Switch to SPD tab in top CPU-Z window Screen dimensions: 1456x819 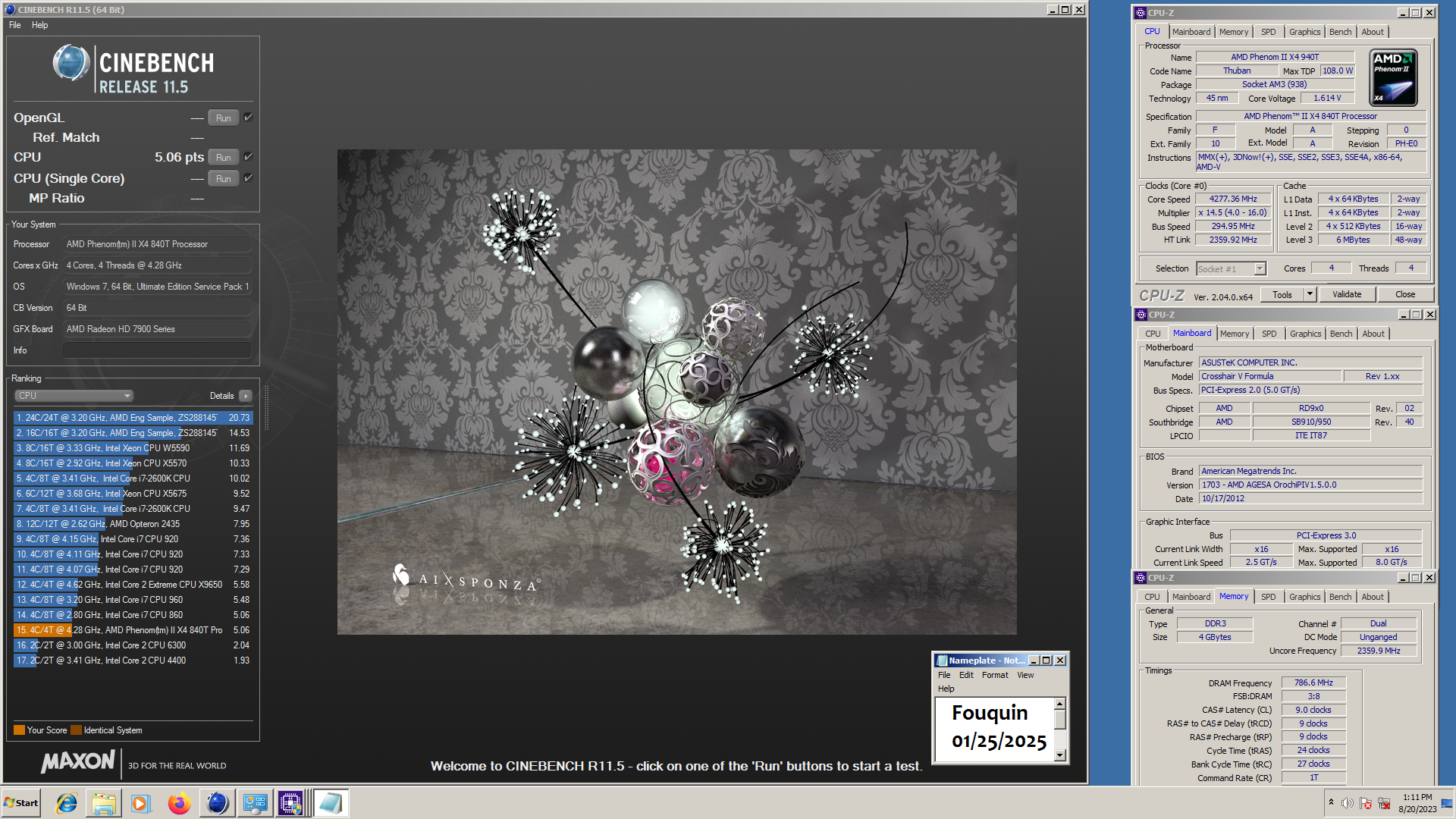1268,32
